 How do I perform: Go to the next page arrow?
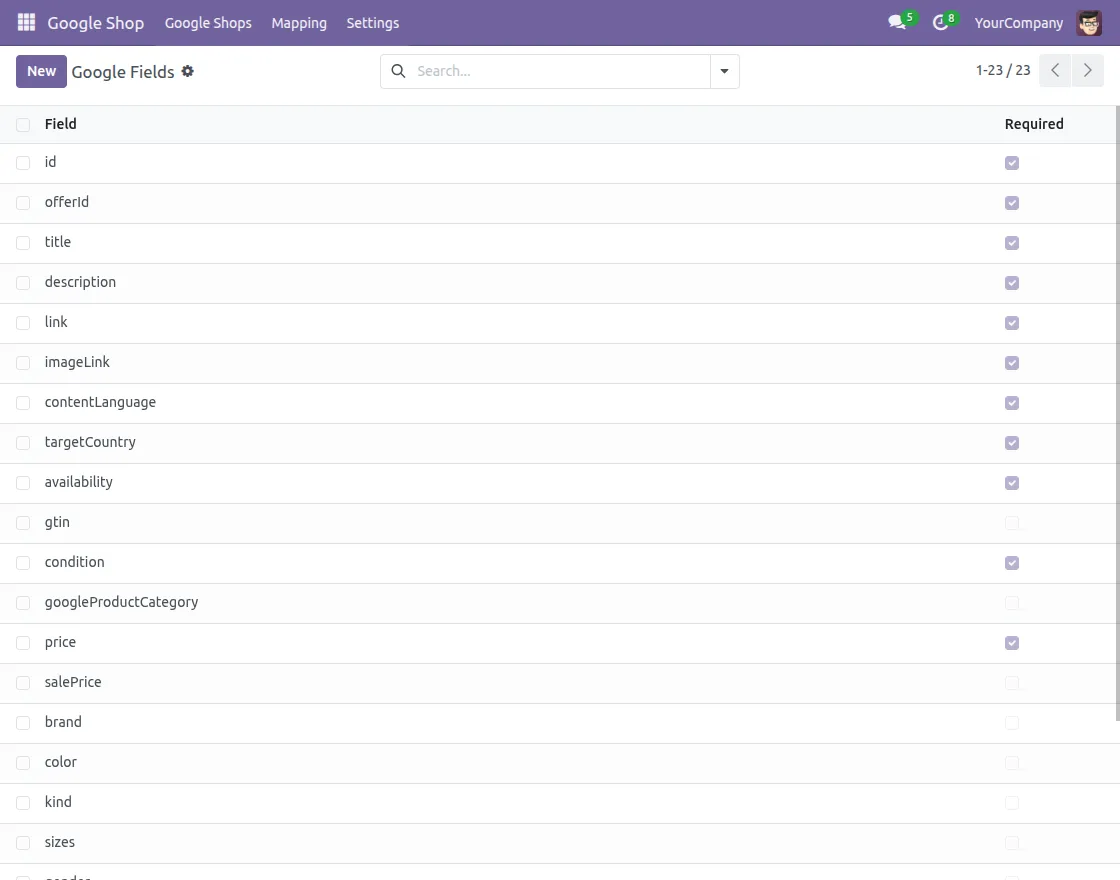[1088, 71]
